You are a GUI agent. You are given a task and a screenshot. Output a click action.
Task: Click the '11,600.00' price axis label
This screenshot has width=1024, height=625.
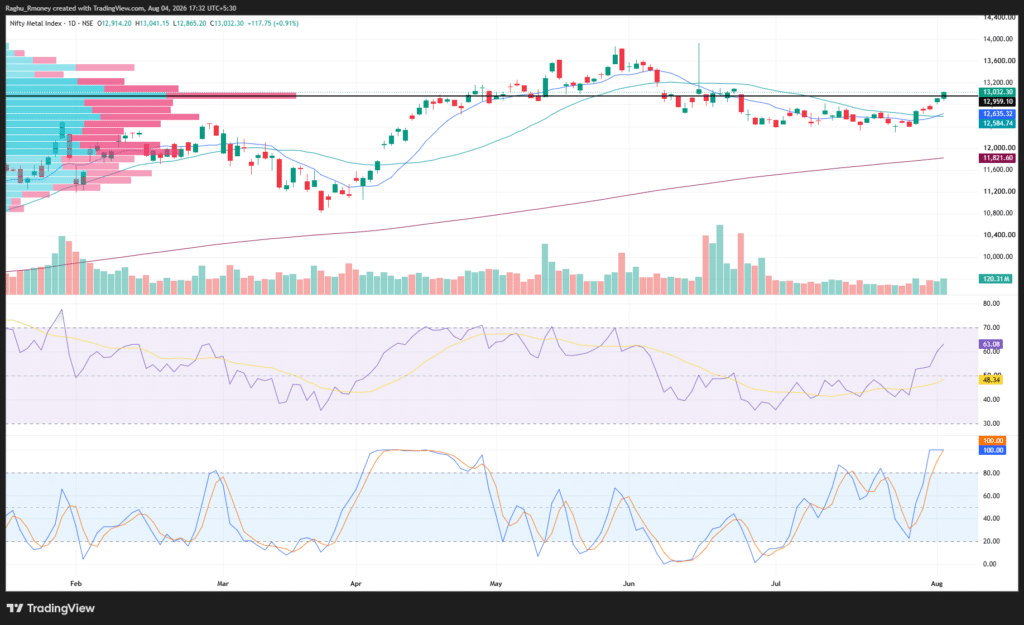click(x=999, y=169)
